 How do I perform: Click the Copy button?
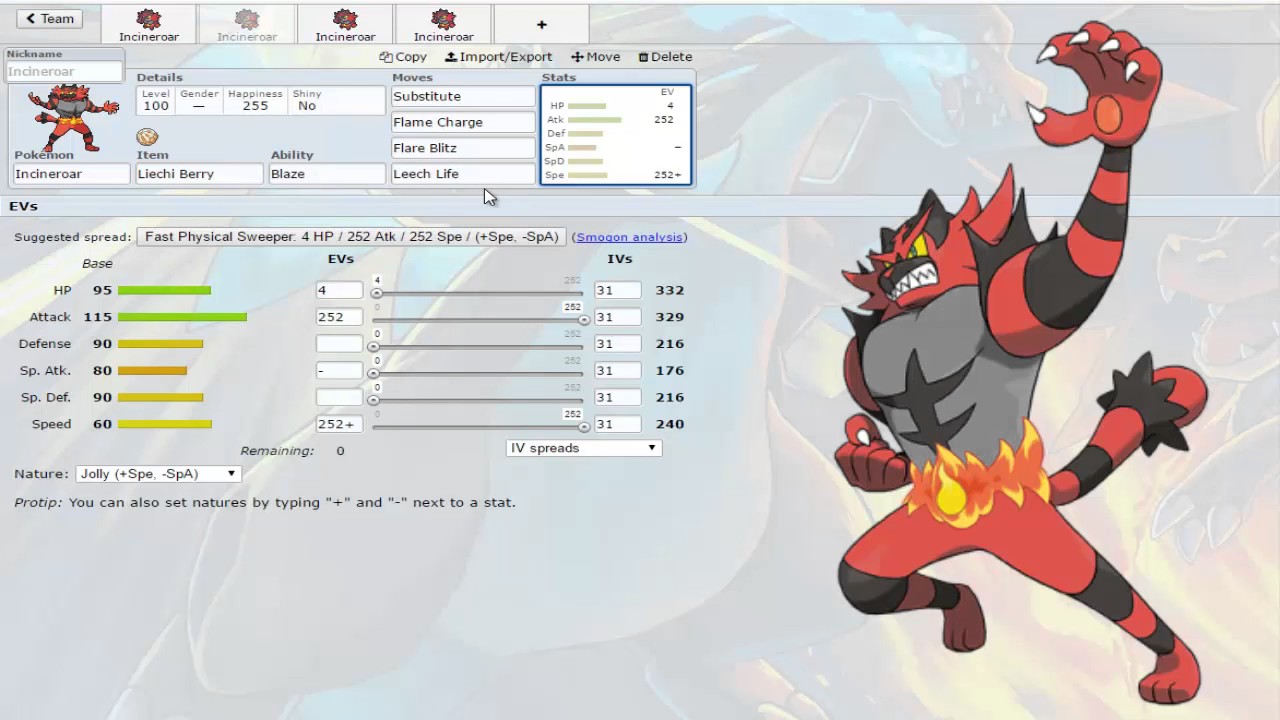pos(403,57)
